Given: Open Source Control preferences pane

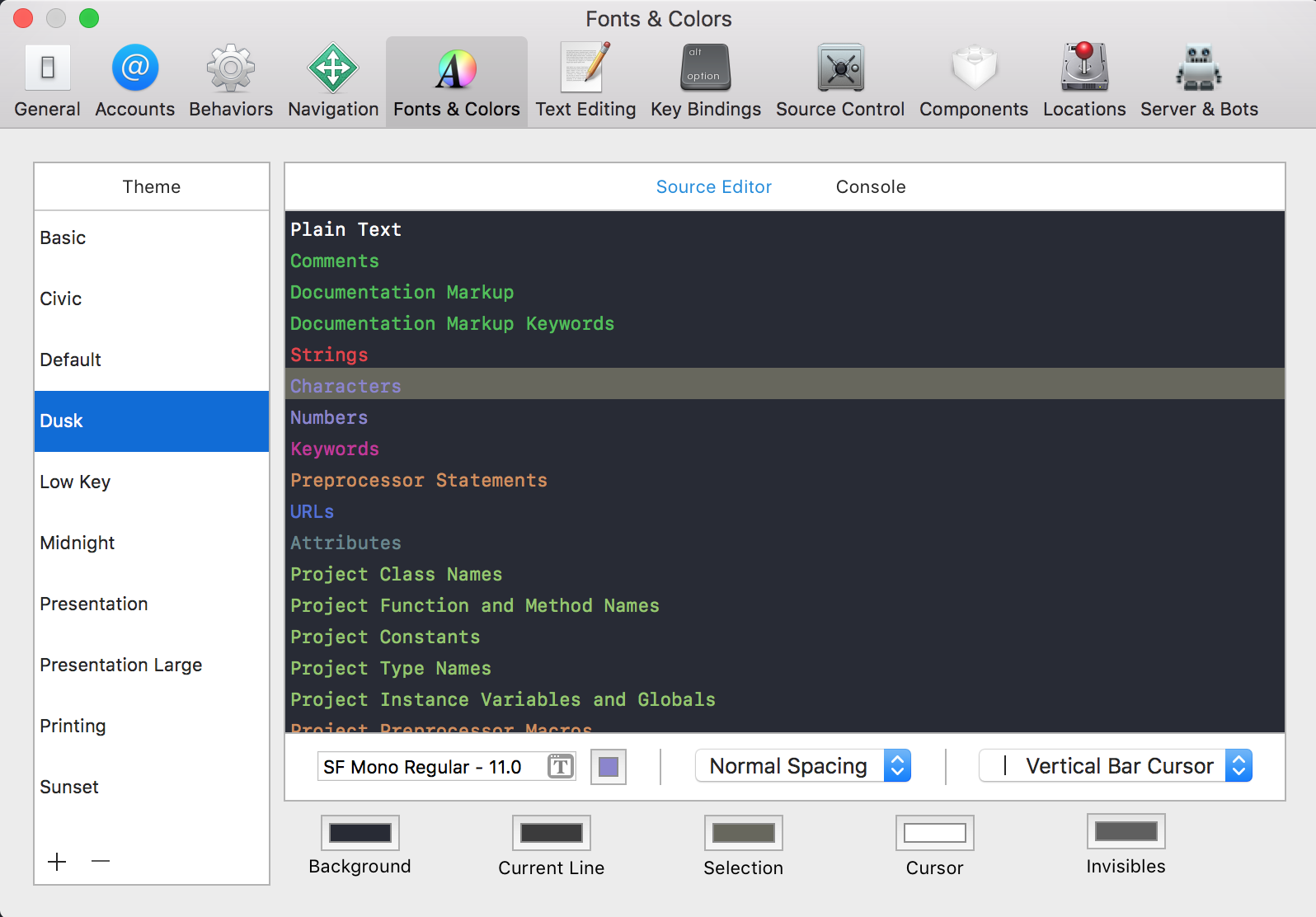Looking at the screenshot, I should pyautogui.click(x=840, y=82).
